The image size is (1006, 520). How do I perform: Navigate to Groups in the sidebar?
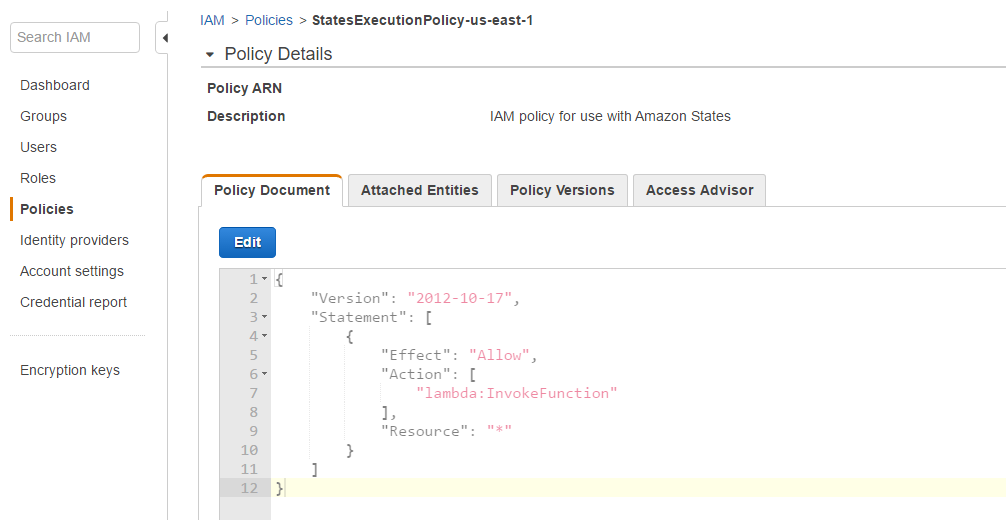tap(44, 116)
